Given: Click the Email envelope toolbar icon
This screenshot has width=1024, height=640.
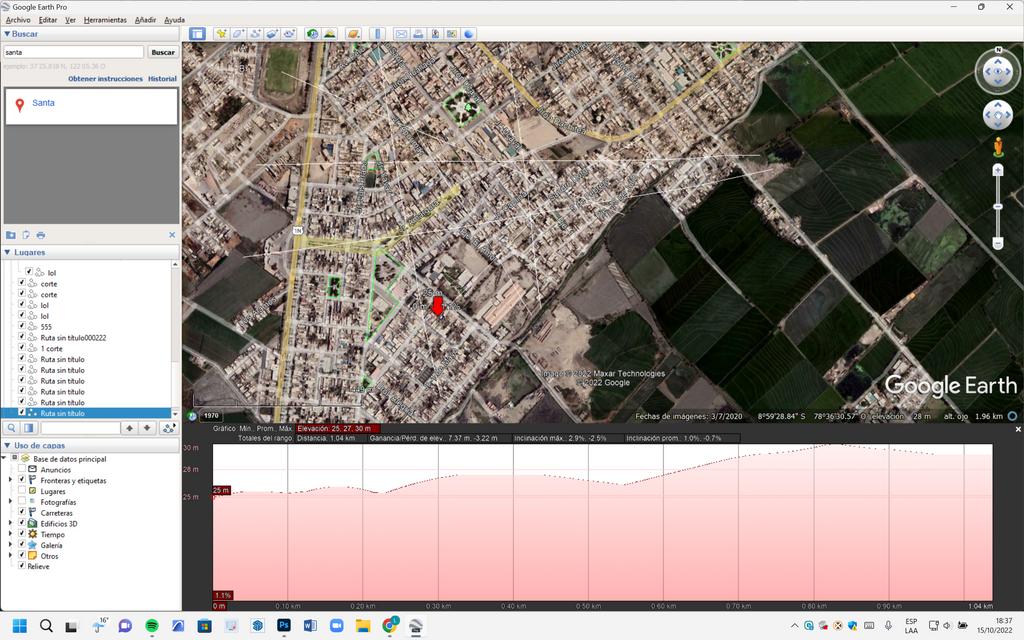Looking at the screenshot, I should (401, 34).
